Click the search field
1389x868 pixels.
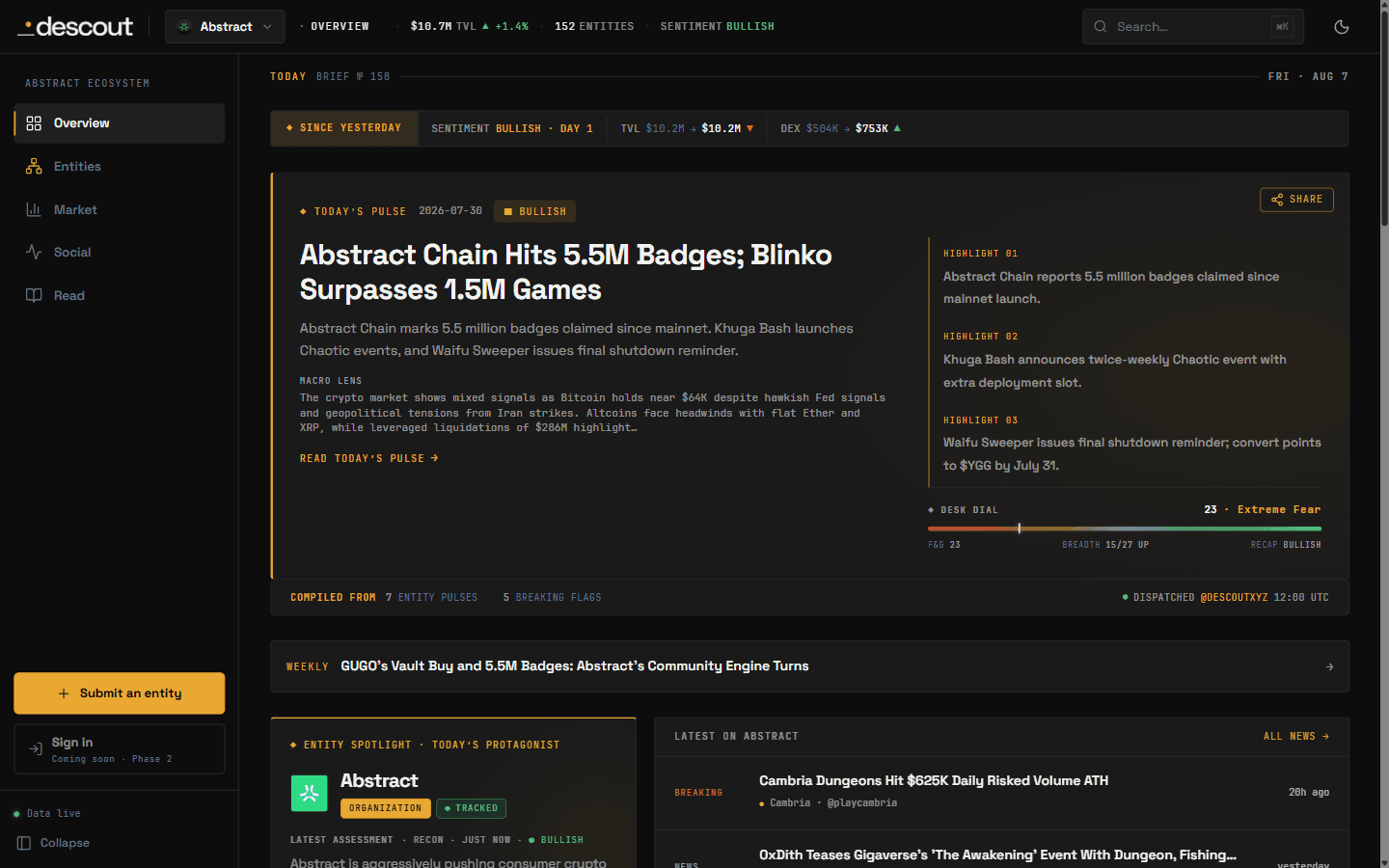coord(1192,27)
